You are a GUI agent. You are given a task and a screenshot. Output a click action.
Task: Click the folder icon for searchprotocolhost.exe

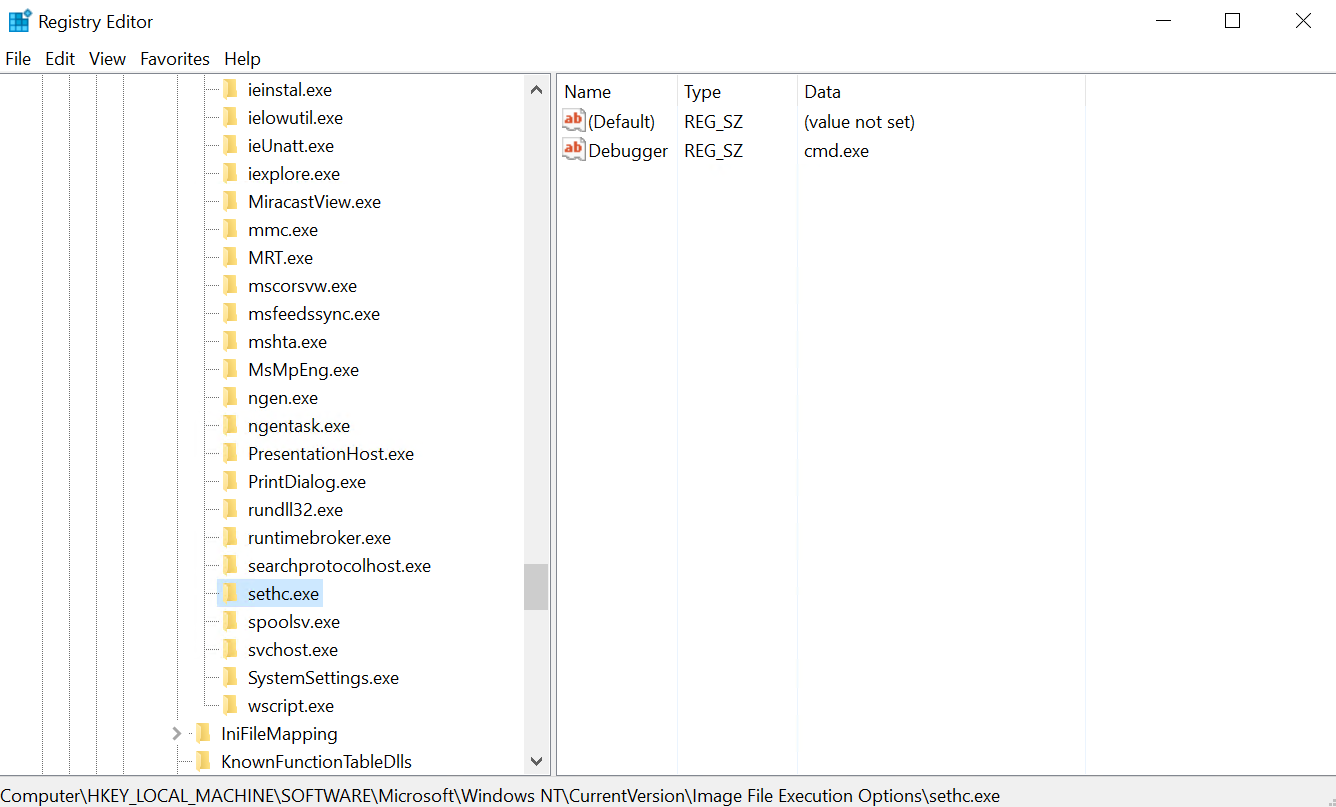(x=231, y=566)
